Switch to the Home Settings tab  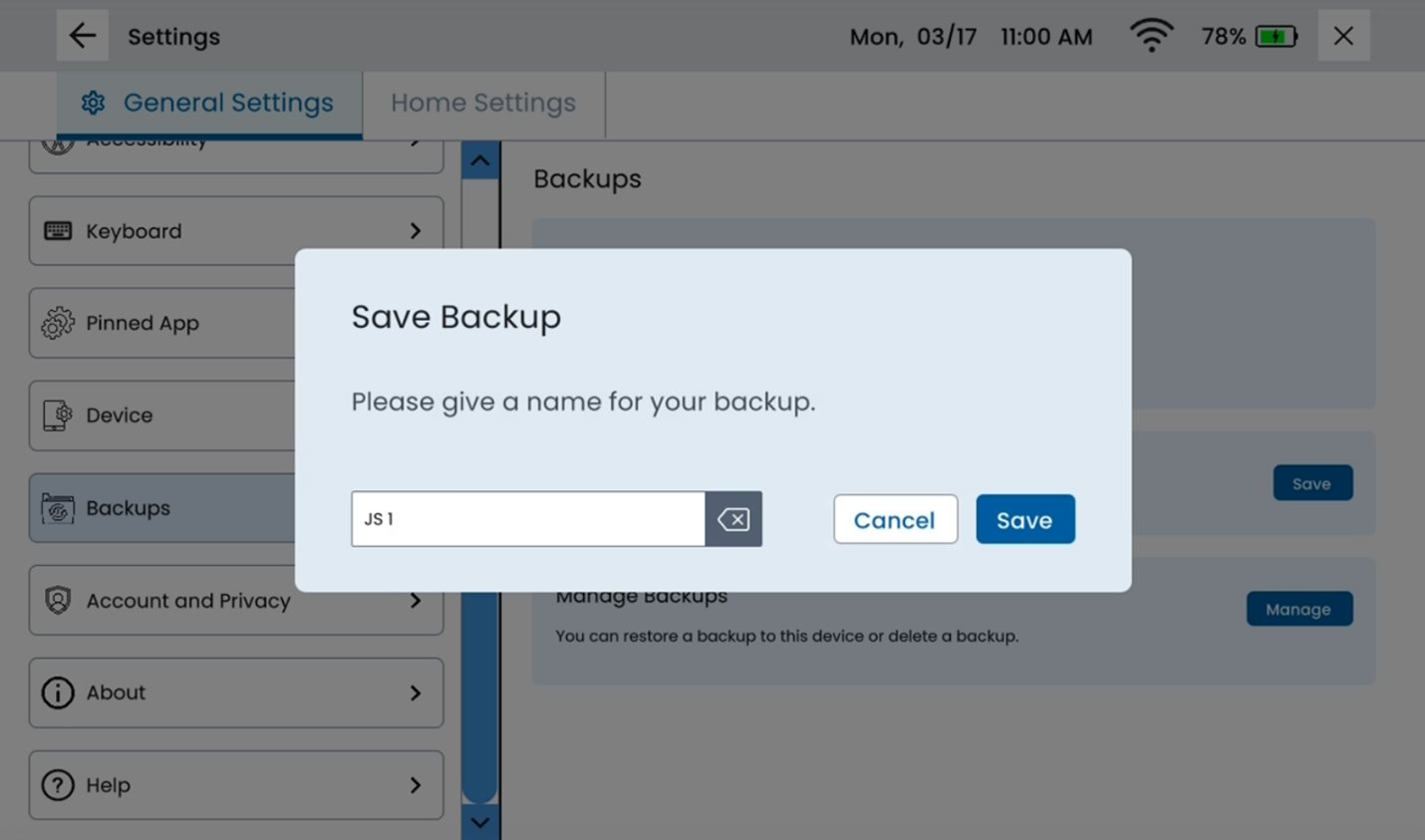pyautogui.click(x=483, y=103)
